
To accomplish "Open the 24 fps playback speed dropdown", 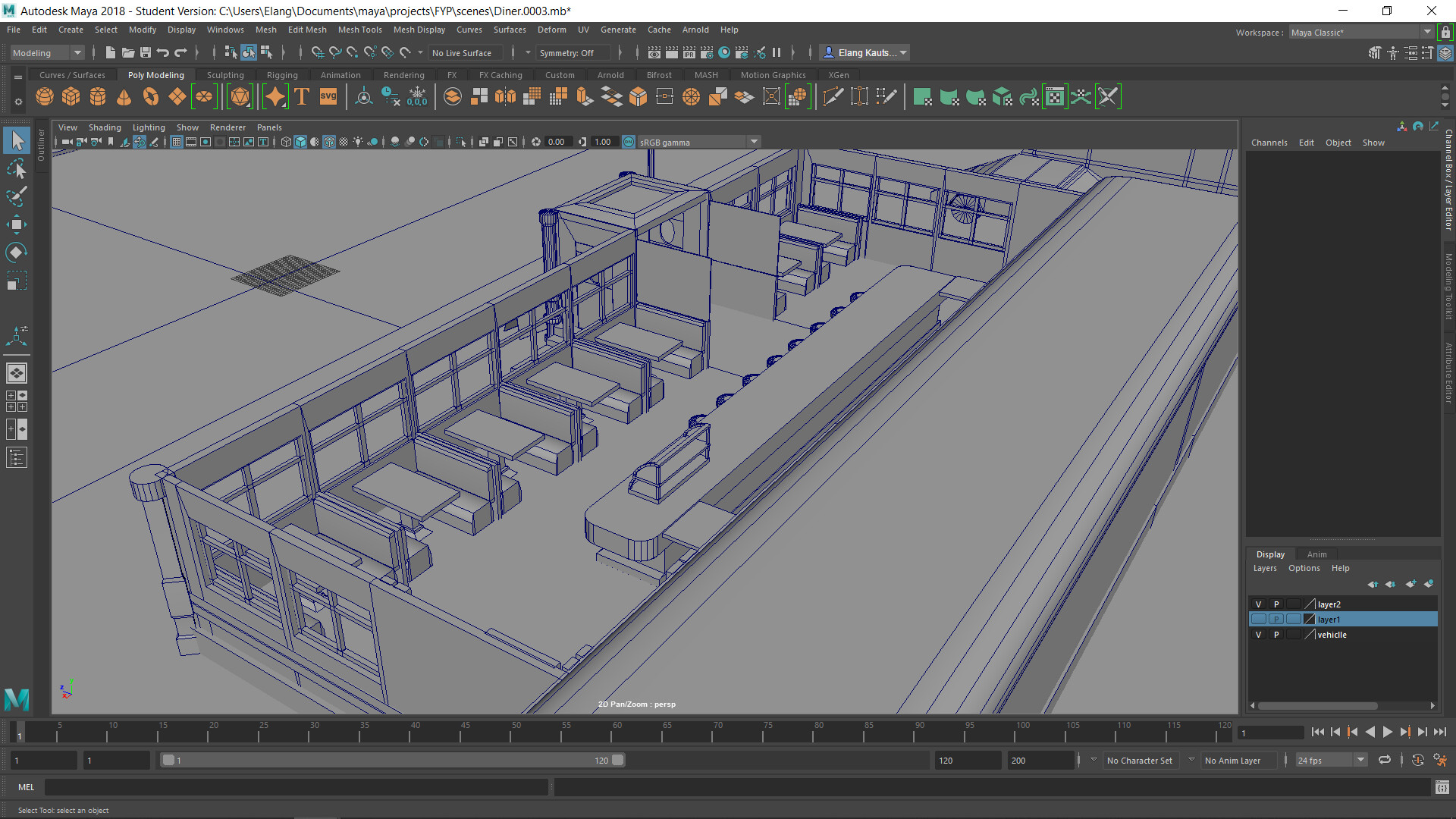I will click(1360, 760).
